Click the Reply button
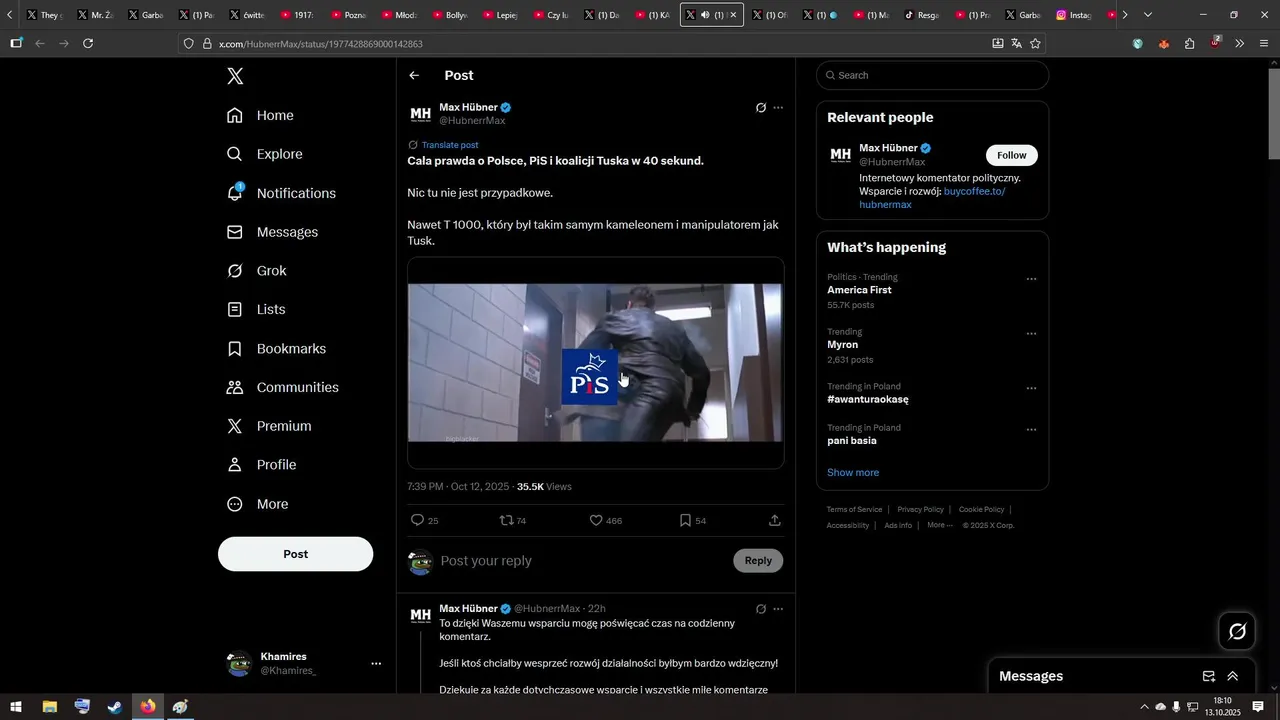The width and height of the screenshot is (1280, 720). (758, 561)
